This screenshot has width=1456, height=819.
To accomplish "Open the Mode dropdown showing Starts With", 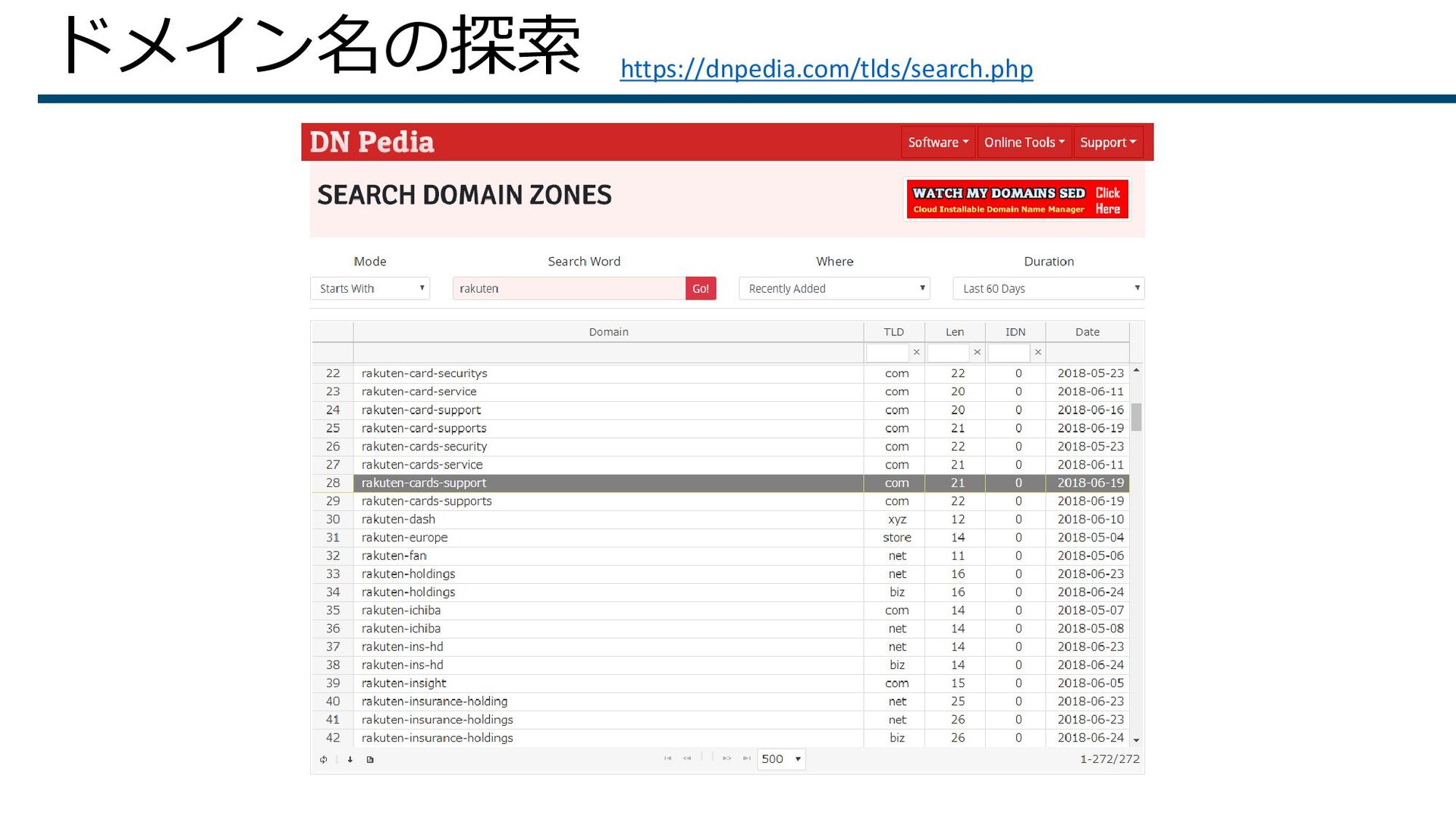I will [x=370, y=288].
